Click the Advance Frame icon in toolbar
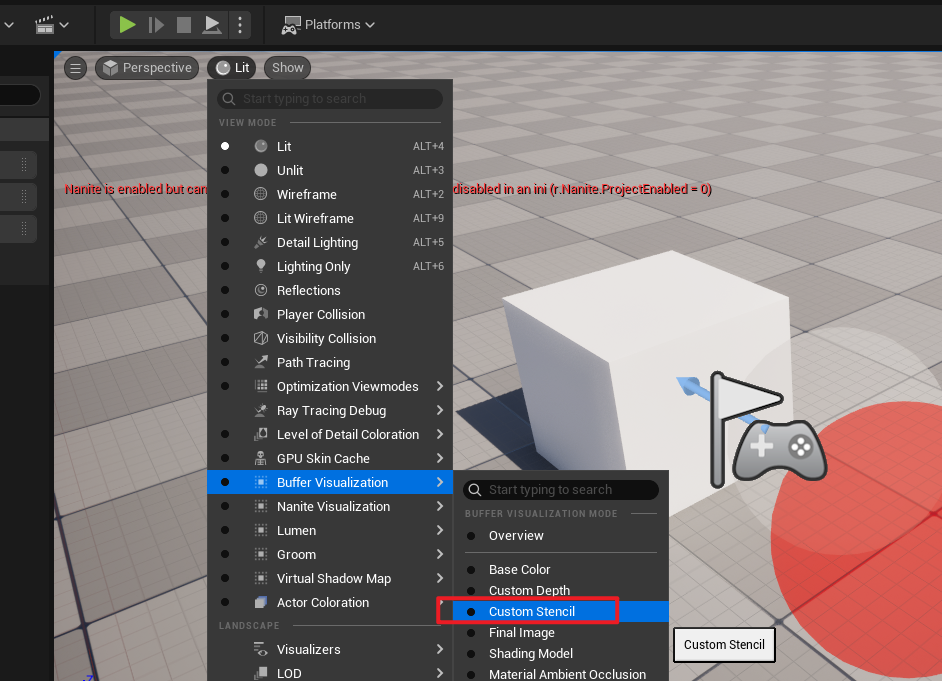This screenshot has width=942, height=681. coord(156,25)
